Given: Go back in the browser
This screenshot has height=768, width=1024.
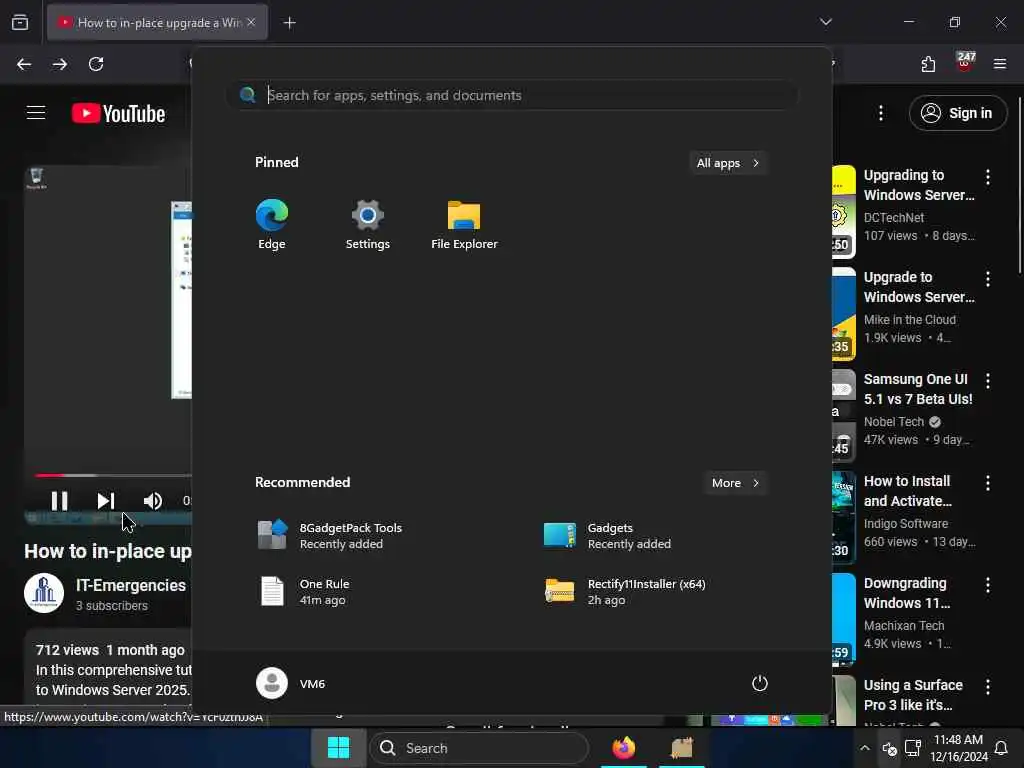Looking at the screenshot, I should pos(24,64).
